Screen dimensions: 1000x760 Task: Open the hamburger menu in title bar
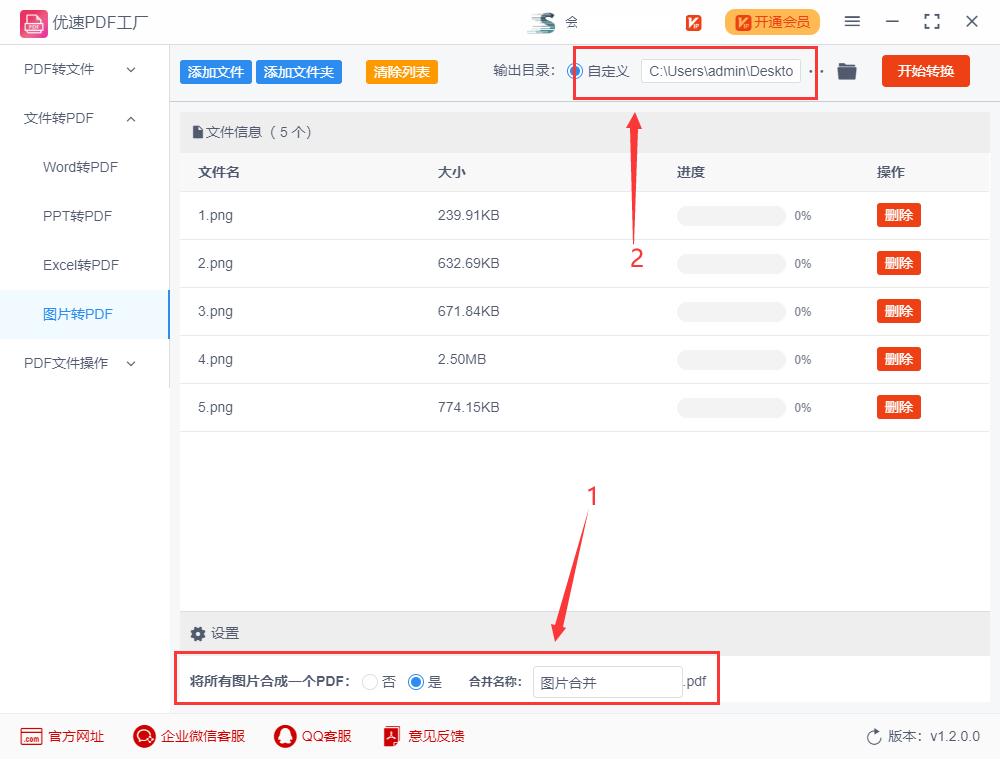pos(852,21)
